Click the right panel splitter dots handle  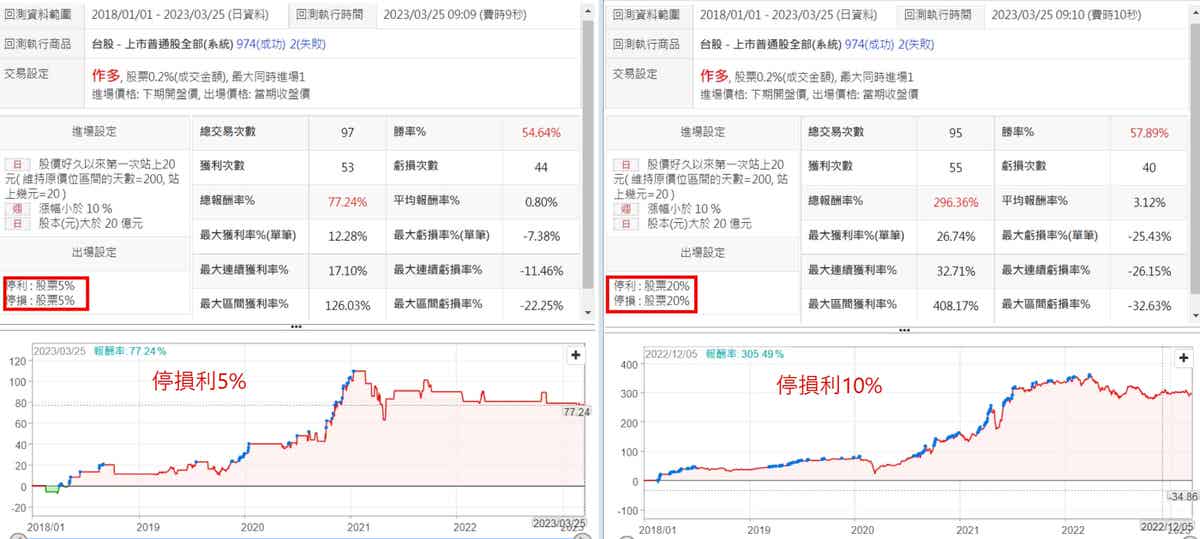903,327
